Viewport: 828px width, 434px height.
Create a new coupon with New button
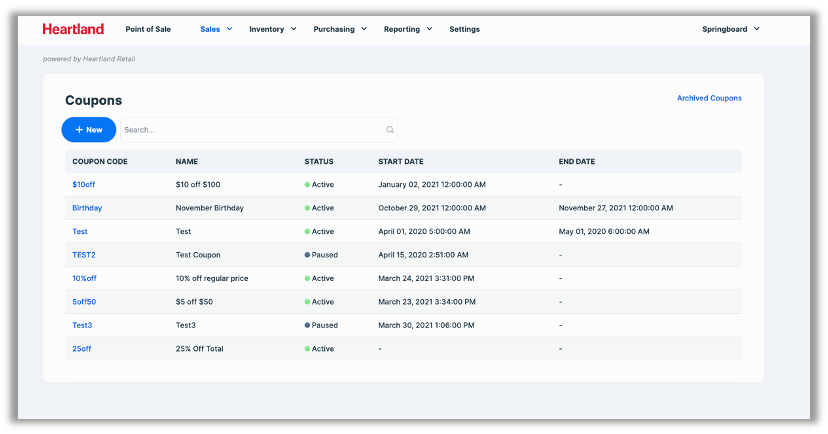[89, 130]
